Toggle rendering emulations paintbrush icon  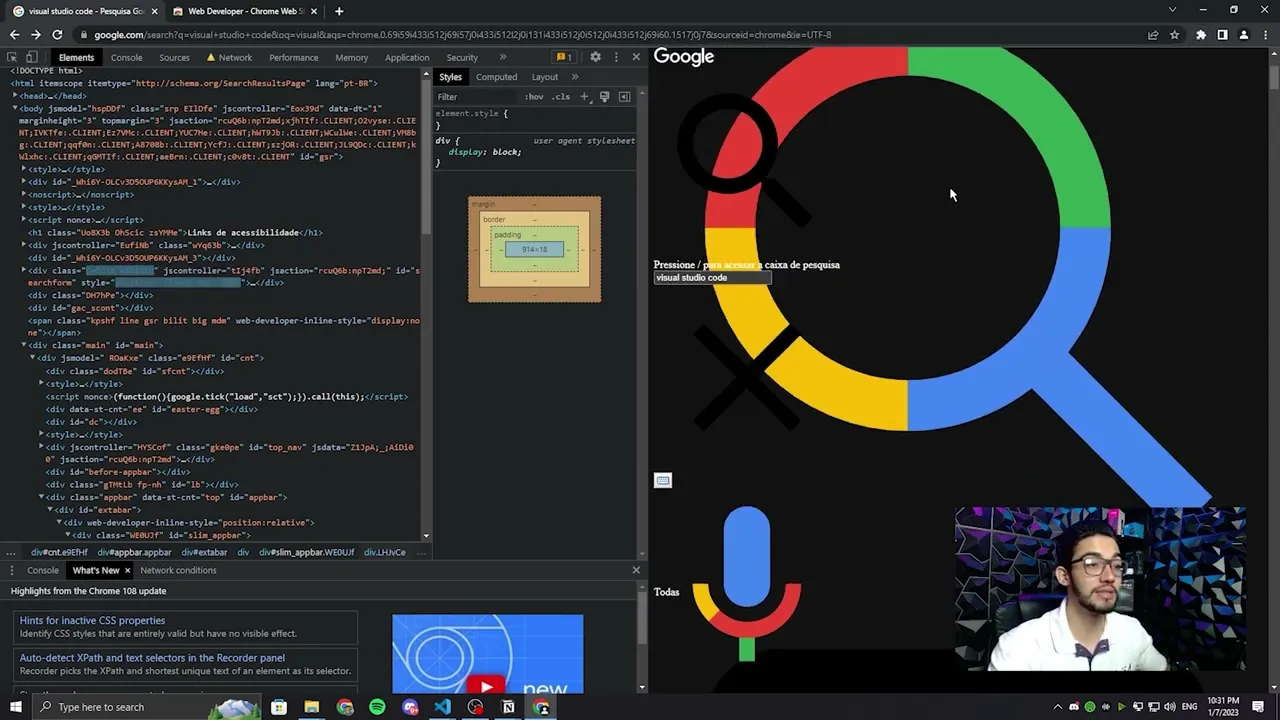coord(604,97)
